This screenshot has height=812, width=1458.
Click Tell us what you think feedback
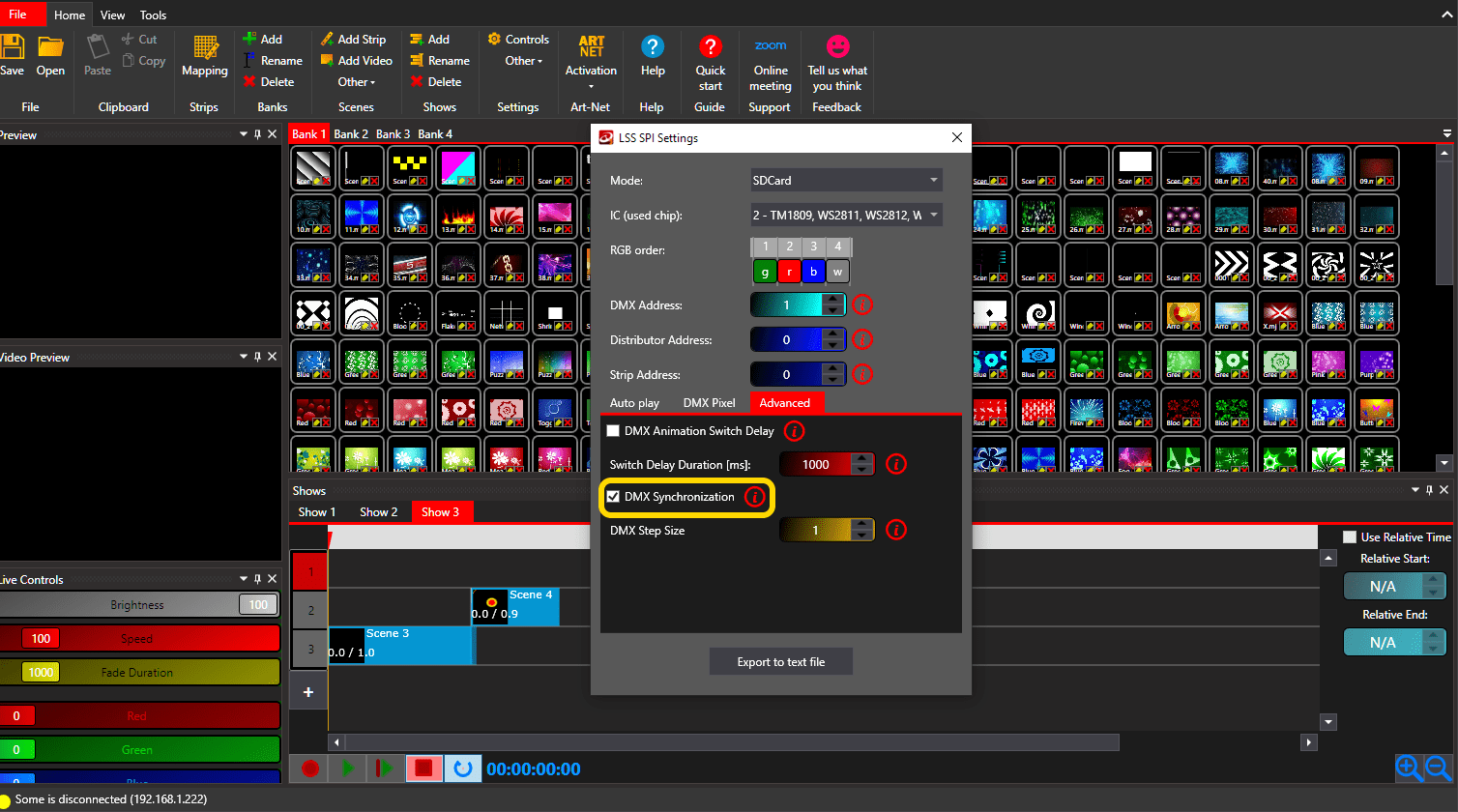[x=837, y=62]
